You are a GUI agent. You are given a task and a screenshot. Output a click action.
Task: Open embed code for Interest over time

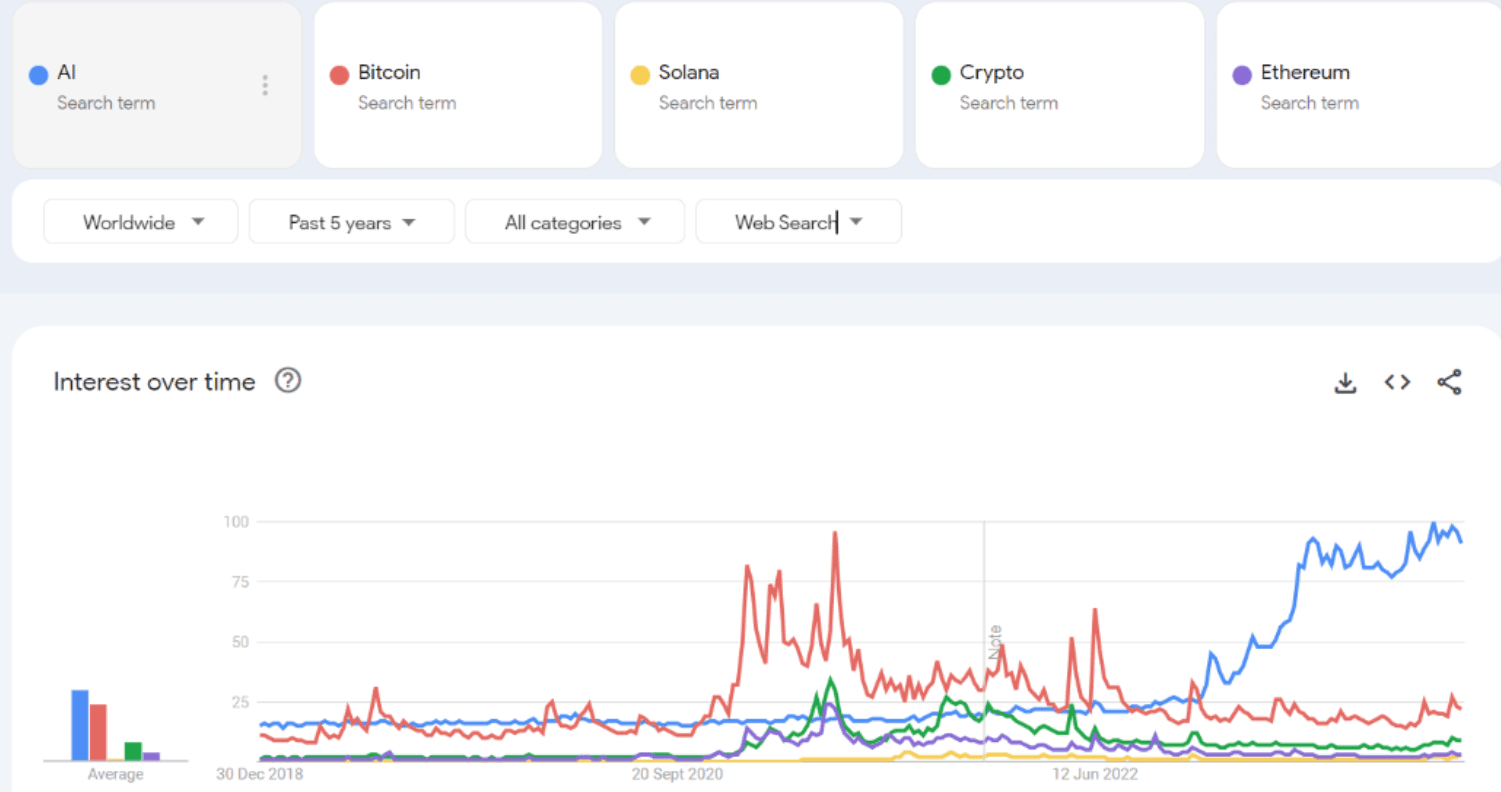[1397, 382]
